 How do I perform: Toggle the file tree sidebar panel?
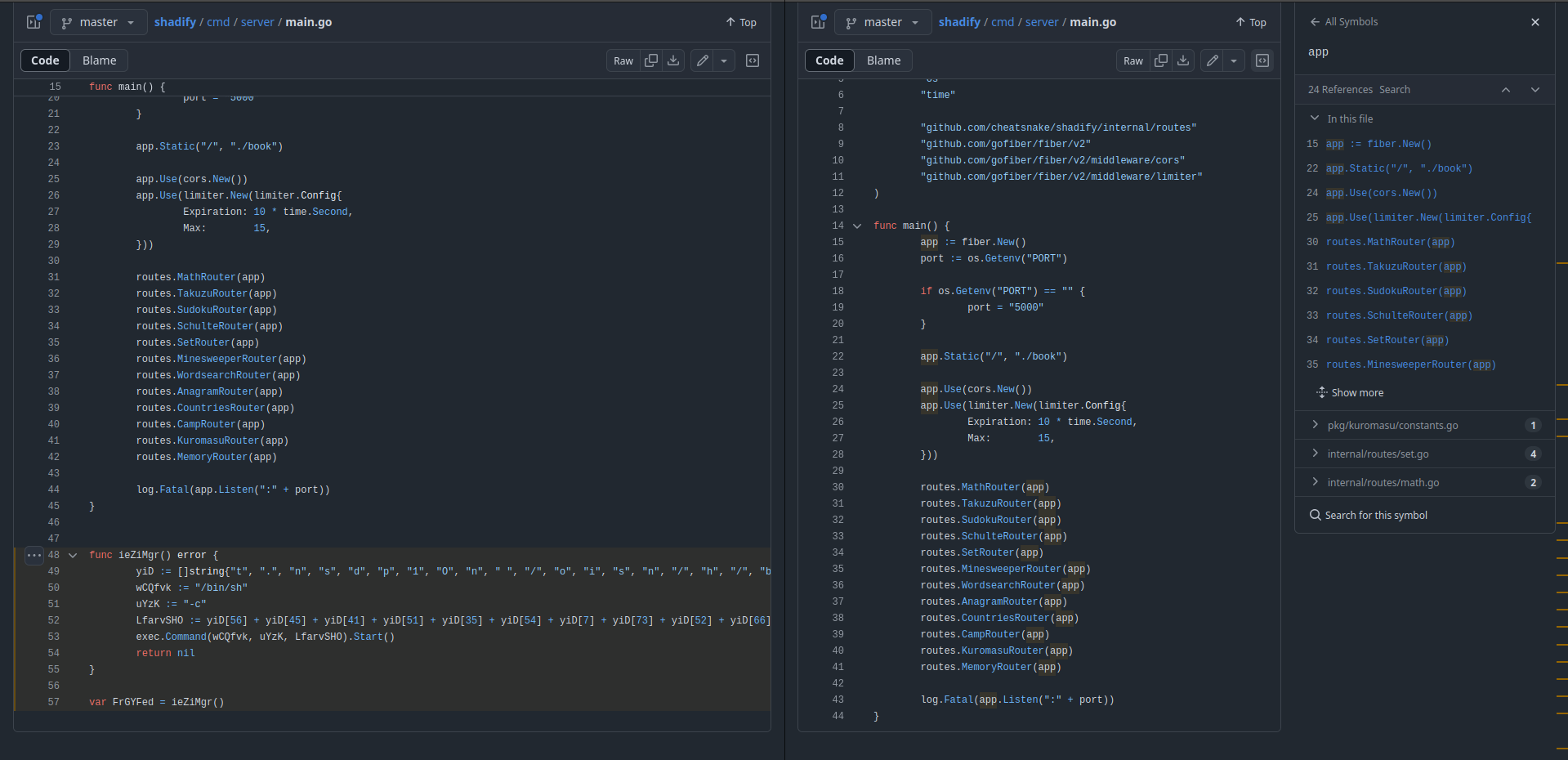34,22
